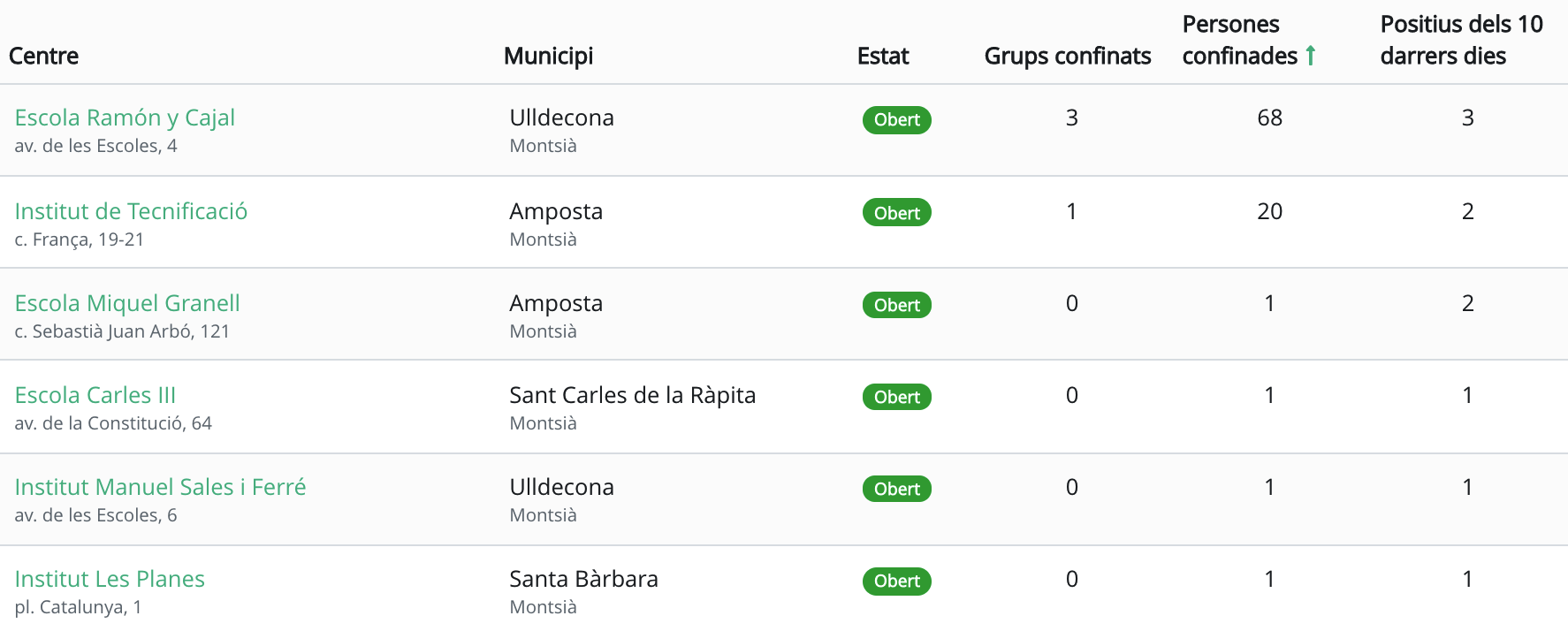Viewport: 1568px width, 631px height.
Task: Open the Escola Carles III link
Action: (95, 395)
